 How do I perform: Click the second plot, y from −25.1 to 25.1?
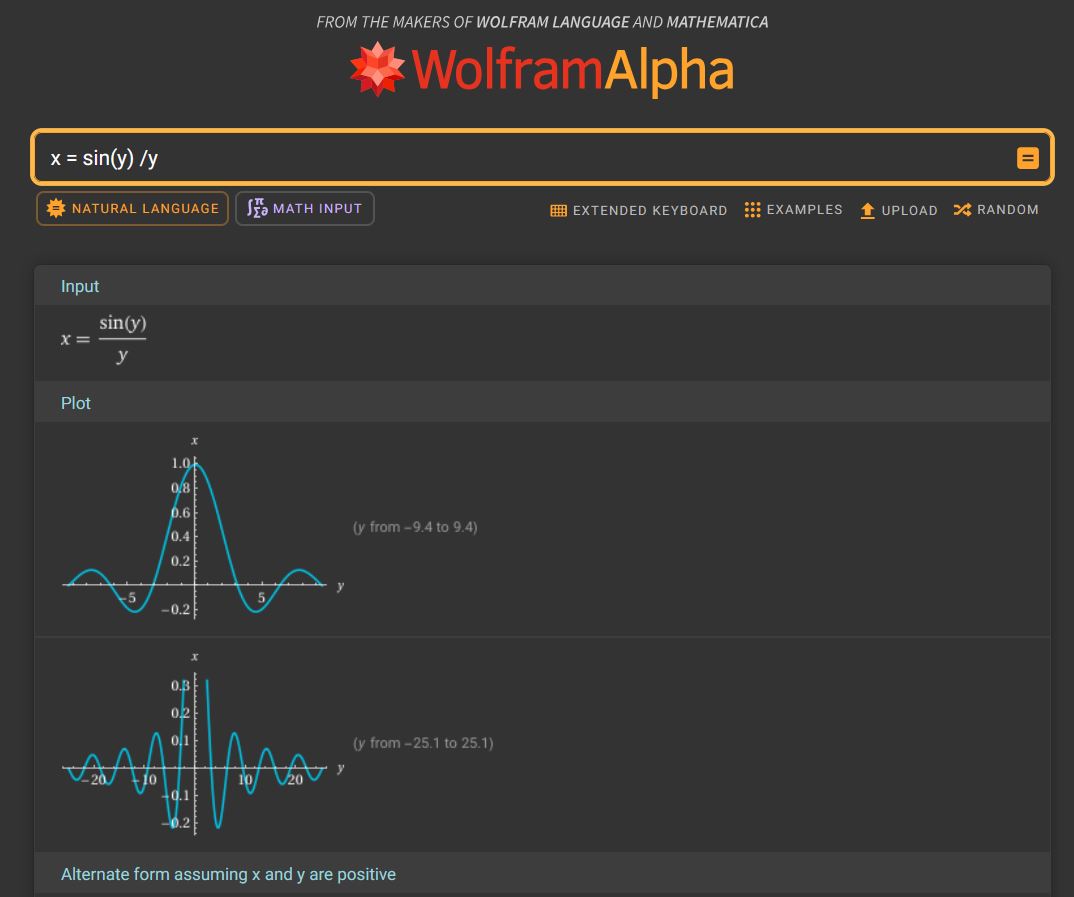pos(203,744)
